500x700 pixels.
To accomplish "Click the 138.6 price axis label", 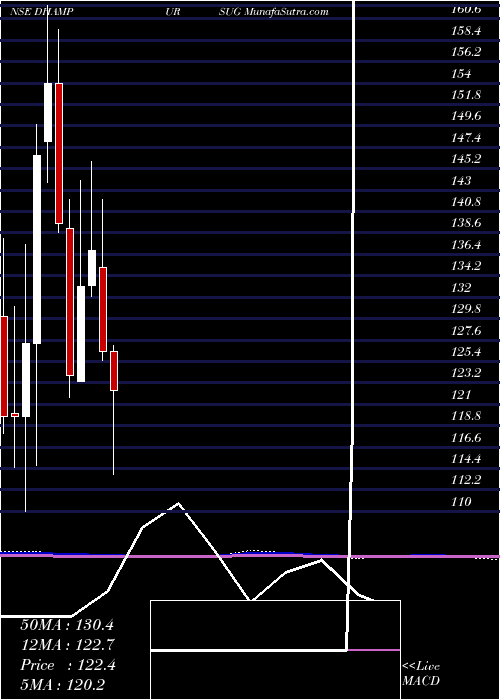I will click(466, 223).
